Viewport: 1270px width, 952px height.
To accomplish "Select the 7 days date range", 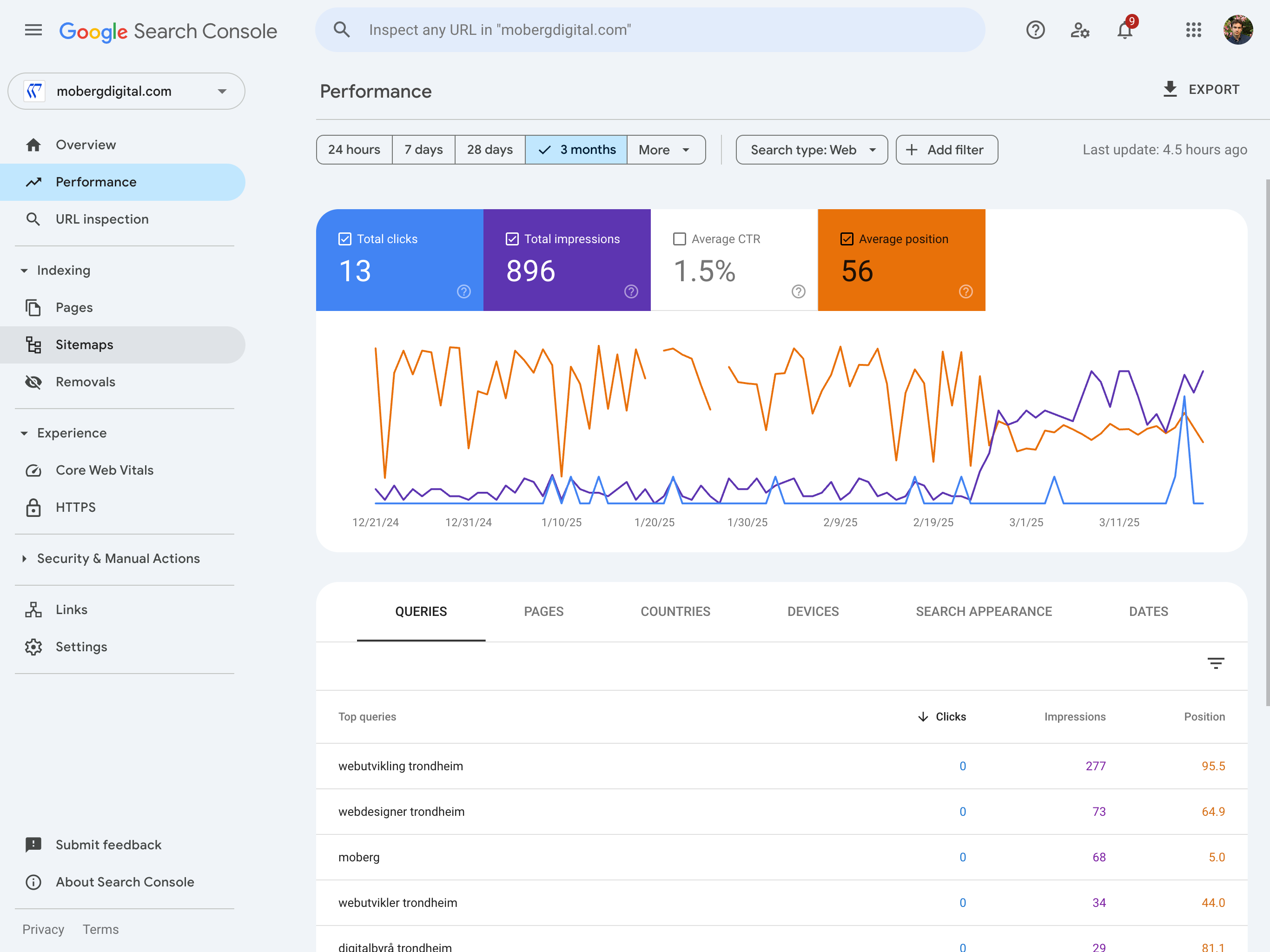I will click(423, 150).
